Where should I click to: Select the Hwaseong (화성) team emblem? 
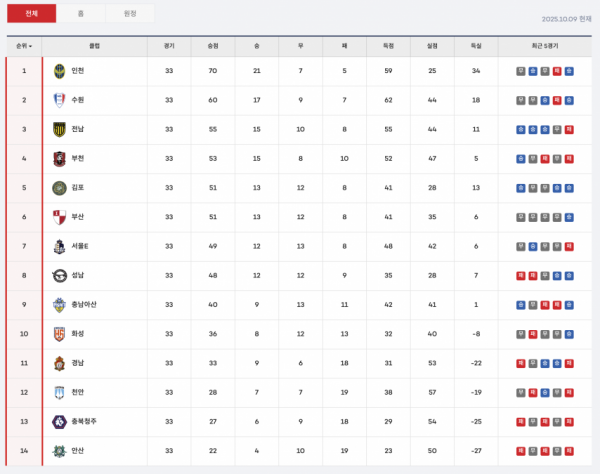click(x=59, y=334)
